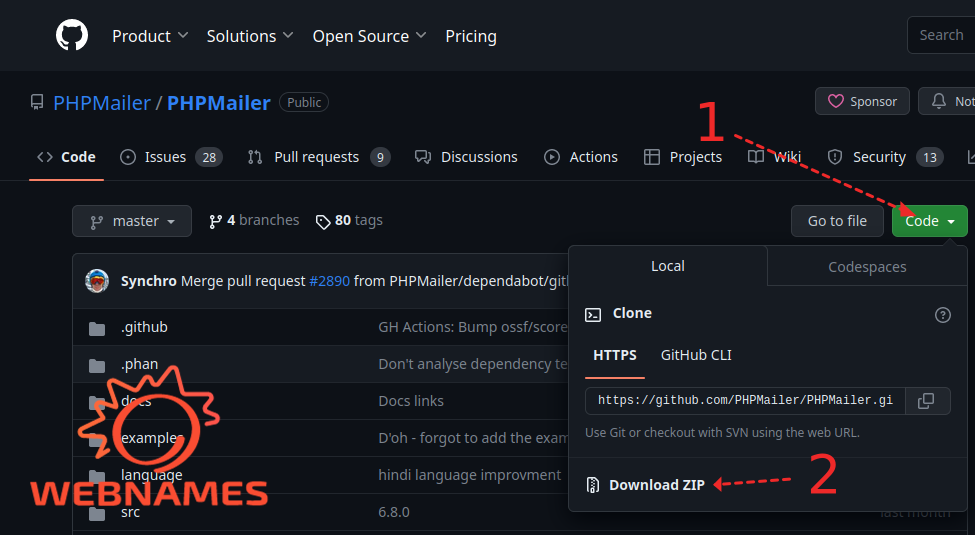Switch to the Codespaces tab
The width and height of the screenshot is (975, 535).
pos(867,267)
